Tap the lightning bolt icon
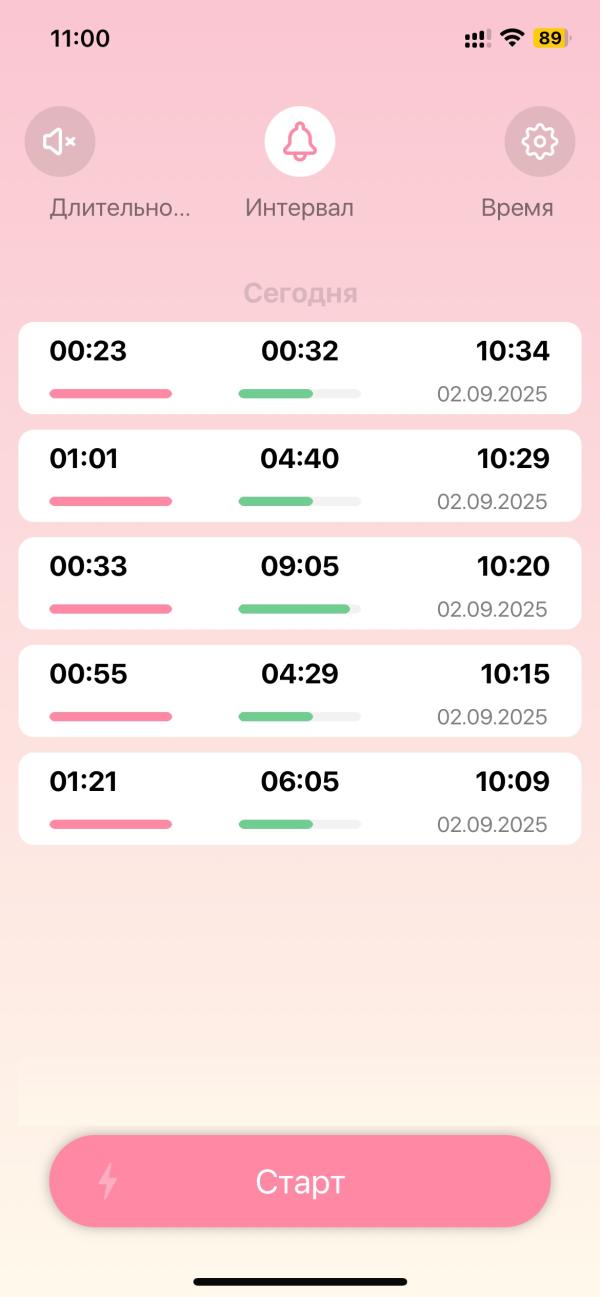 [108, 1181]
